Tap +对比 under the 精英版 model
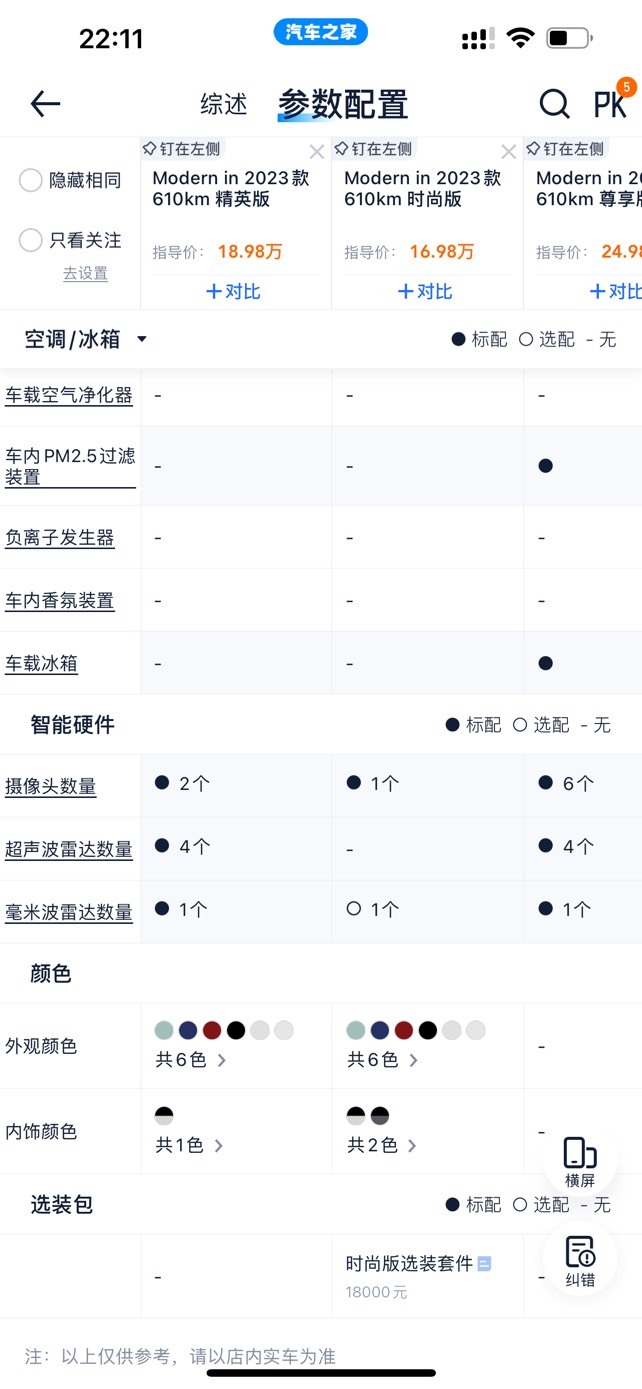 coord(233,291)
